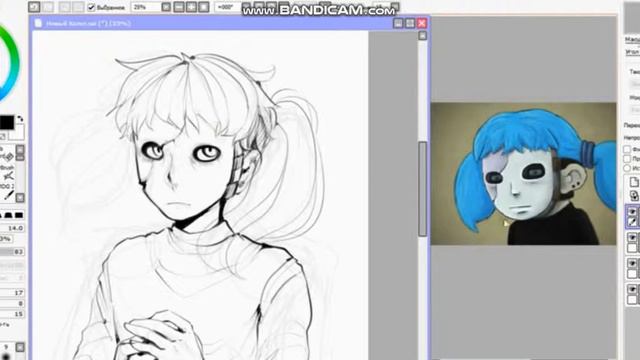Screen dimensions: 640x360
Task: Select the black foreground color swatch
Action: click(7, 122)
